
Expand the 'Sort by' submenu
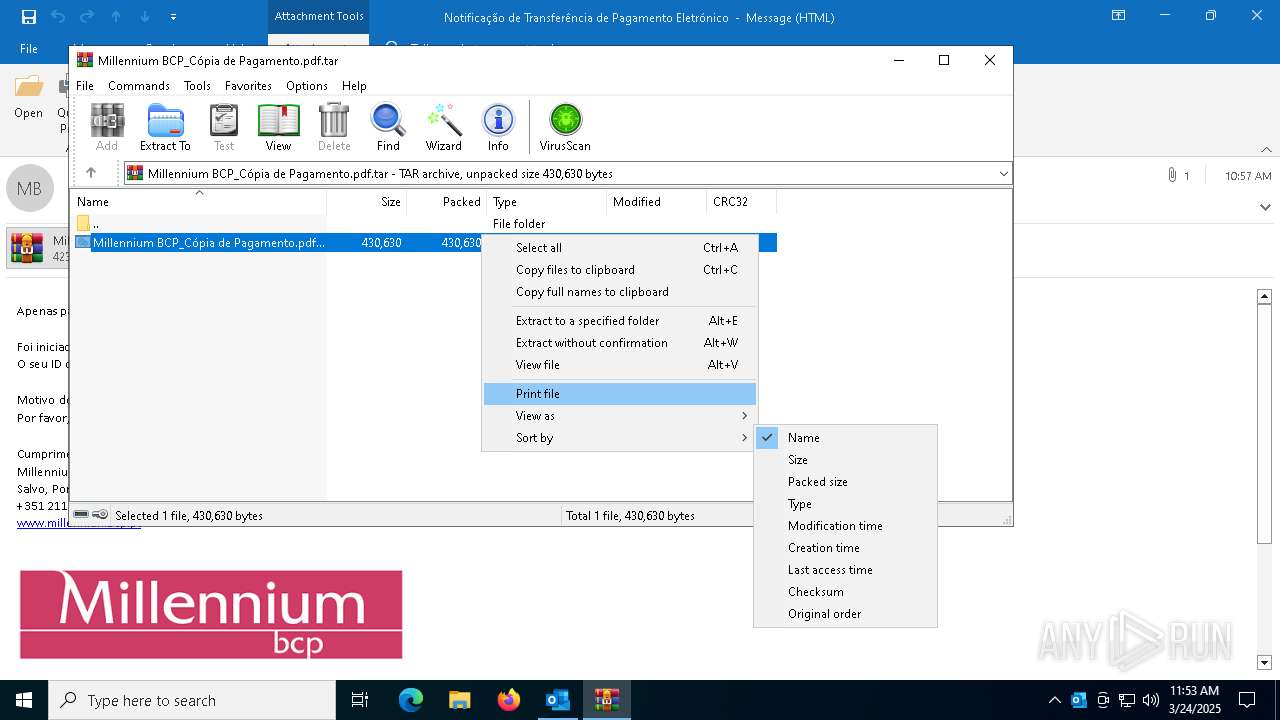pyautogui.click(x=619, y=437)
